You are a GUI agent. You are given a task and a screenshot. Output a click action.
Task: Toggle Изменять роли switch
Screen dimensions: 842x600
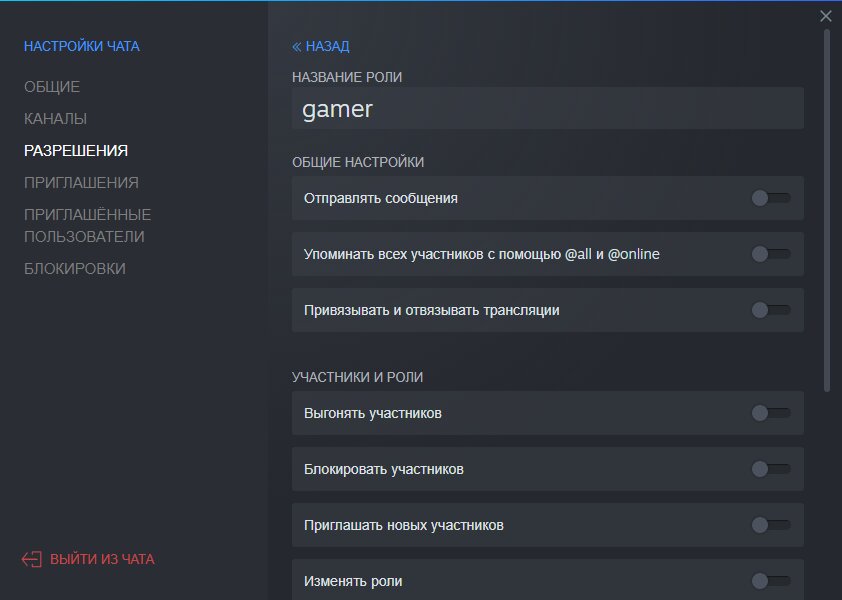[x=771, y=581]
